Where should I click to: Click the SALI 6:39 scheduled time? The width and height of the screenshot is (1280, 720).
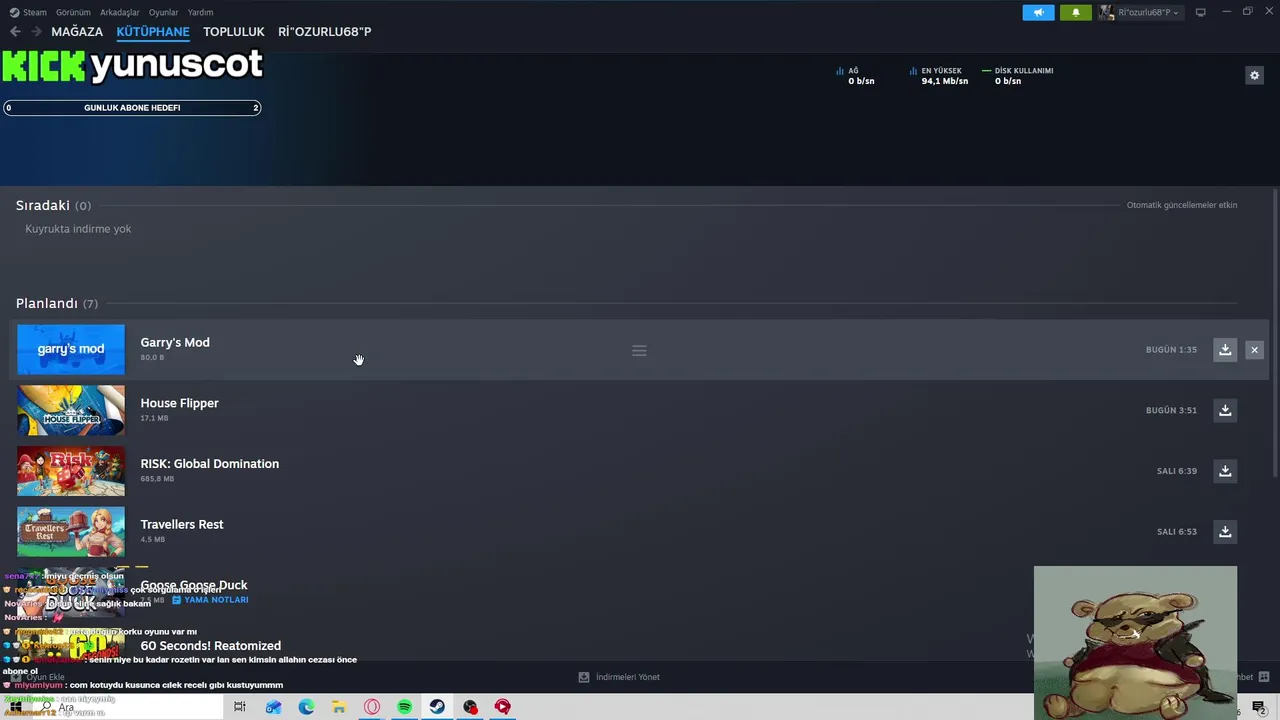pyautogui.click(x=1177, y=471)
